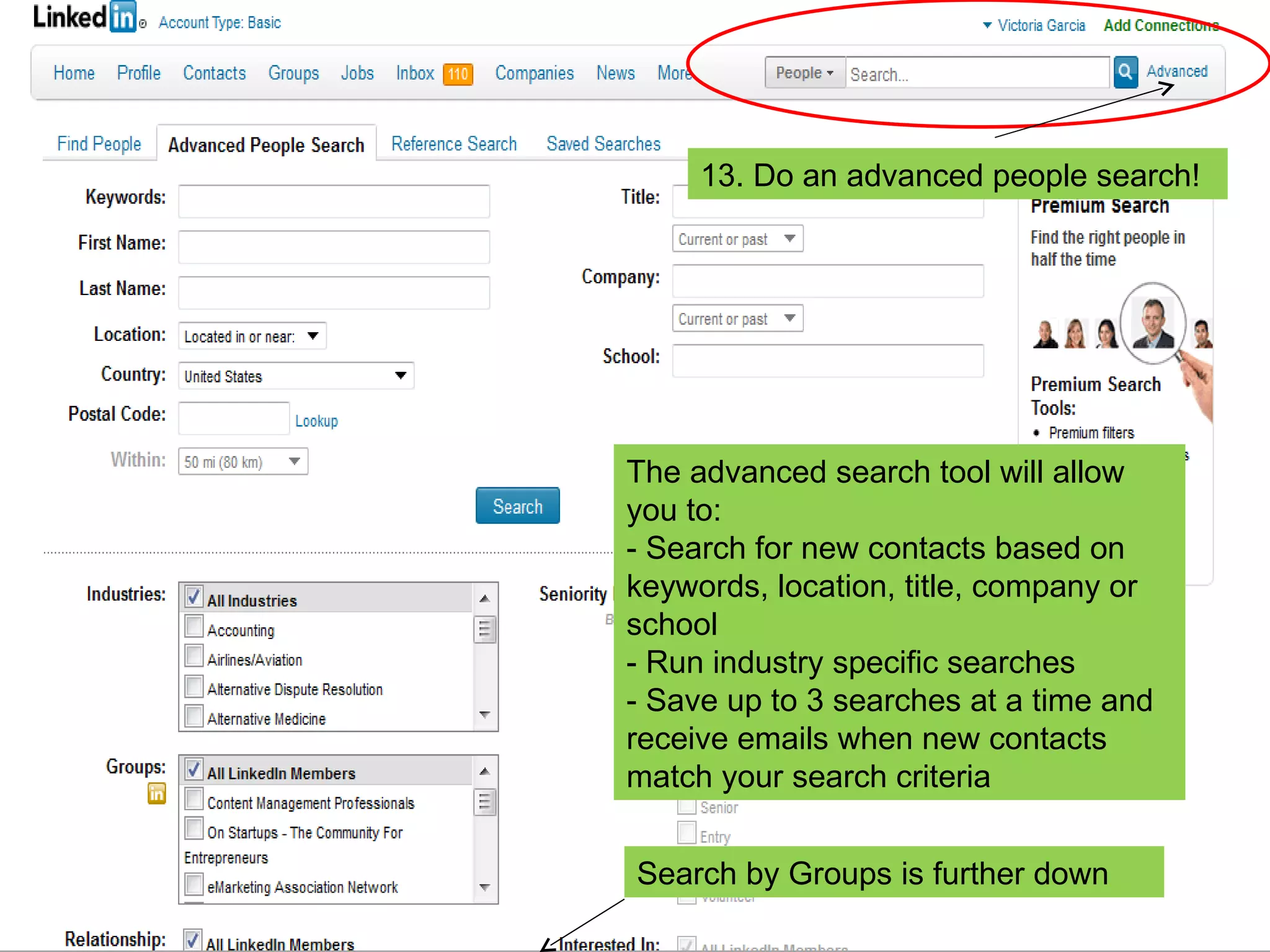Go to the Home menu item

(x=74, y=73)
